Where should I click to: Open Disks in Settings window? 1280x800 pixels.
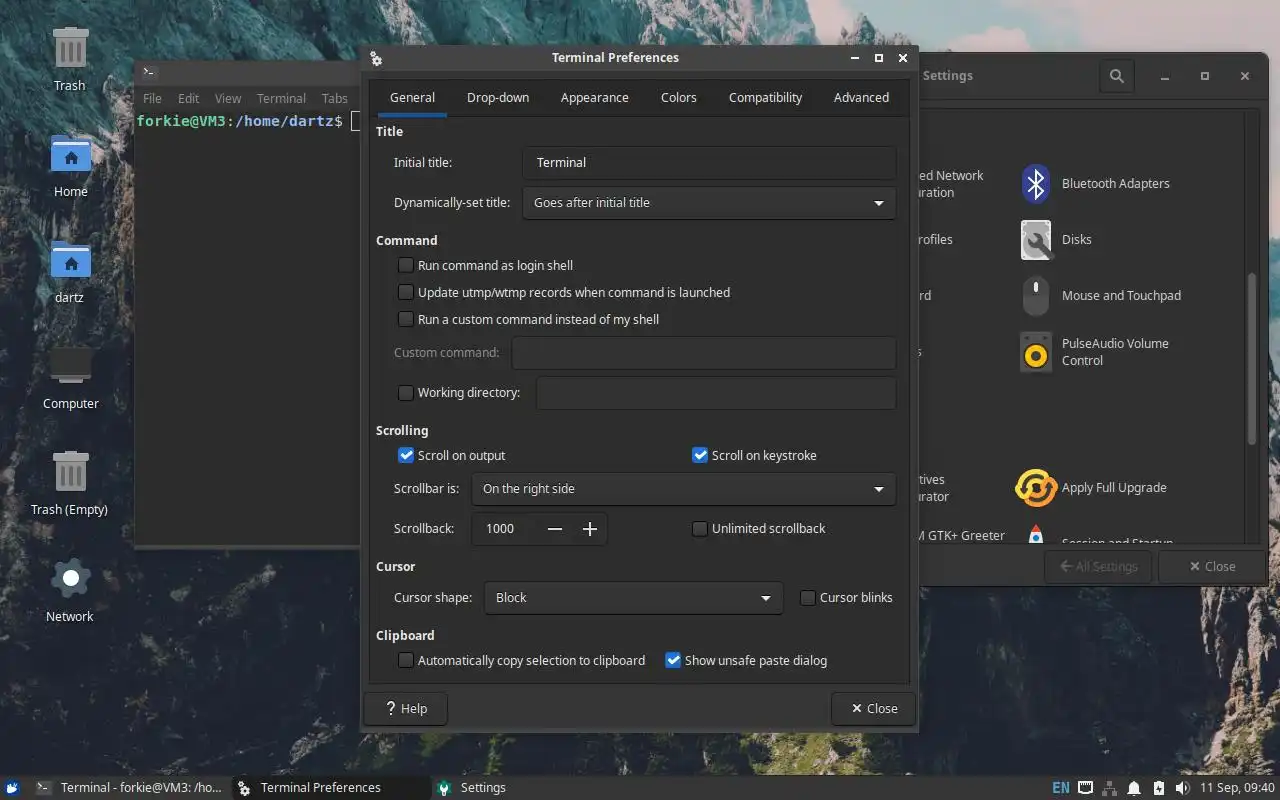tap(1056, 240)
